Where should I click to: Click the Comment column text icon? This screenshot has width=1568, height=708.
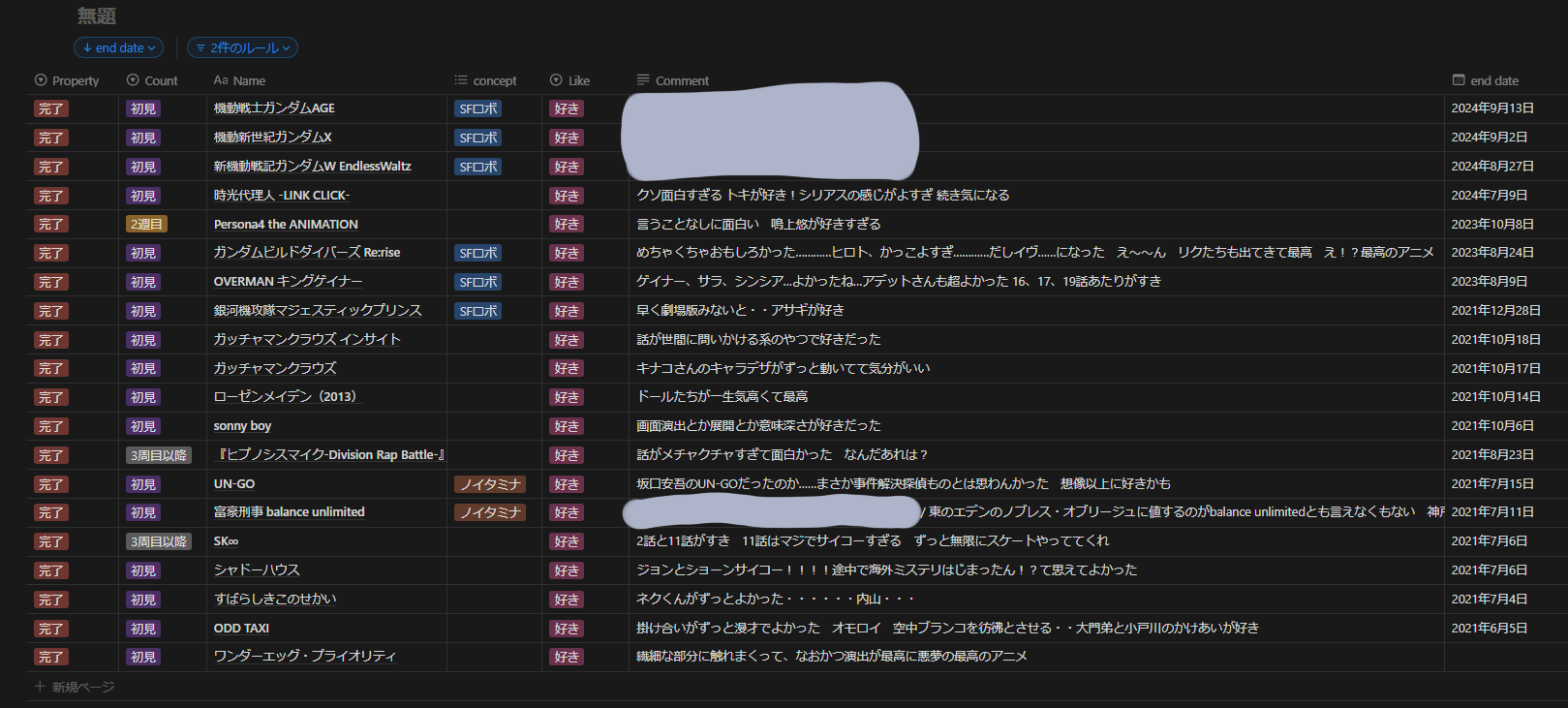643,80
